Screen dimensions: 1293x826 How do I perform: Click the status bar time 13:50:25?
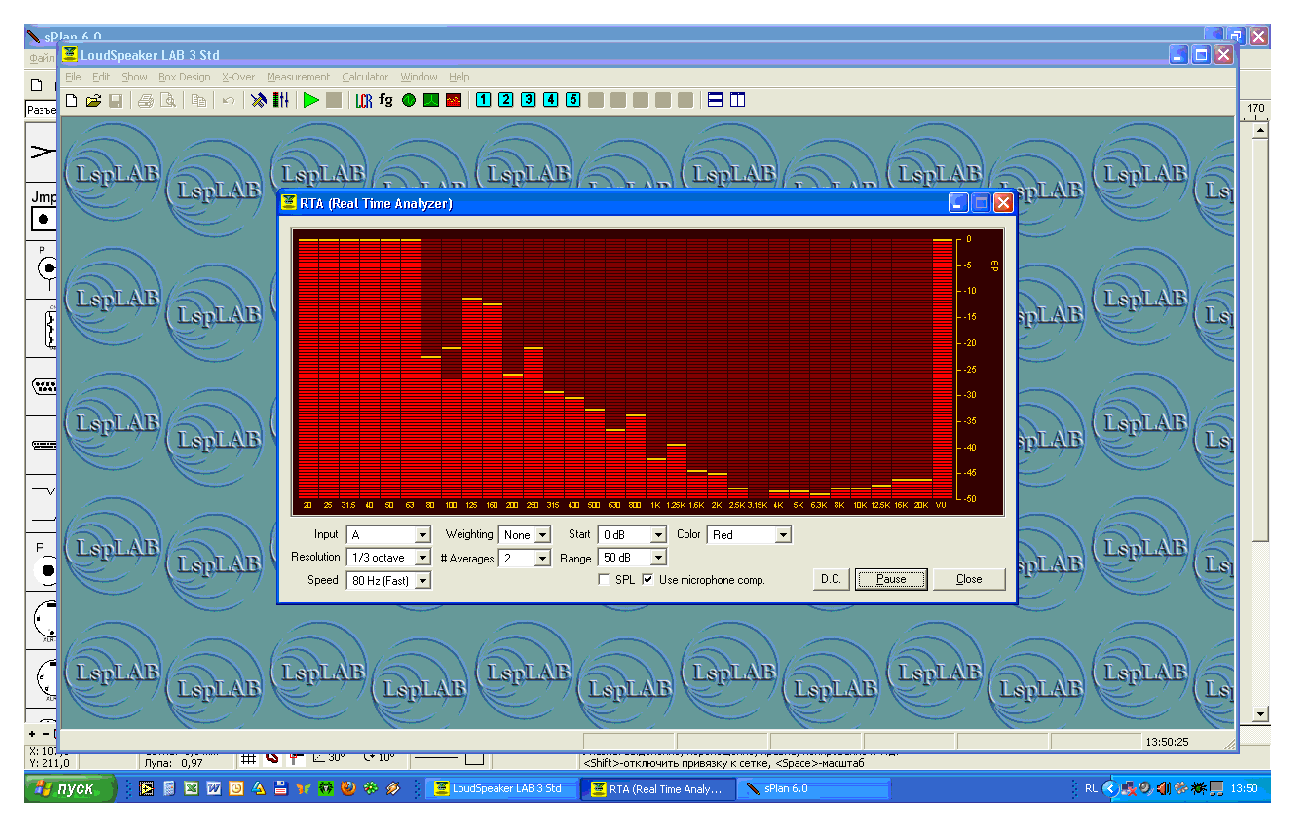coord(1167,743)
